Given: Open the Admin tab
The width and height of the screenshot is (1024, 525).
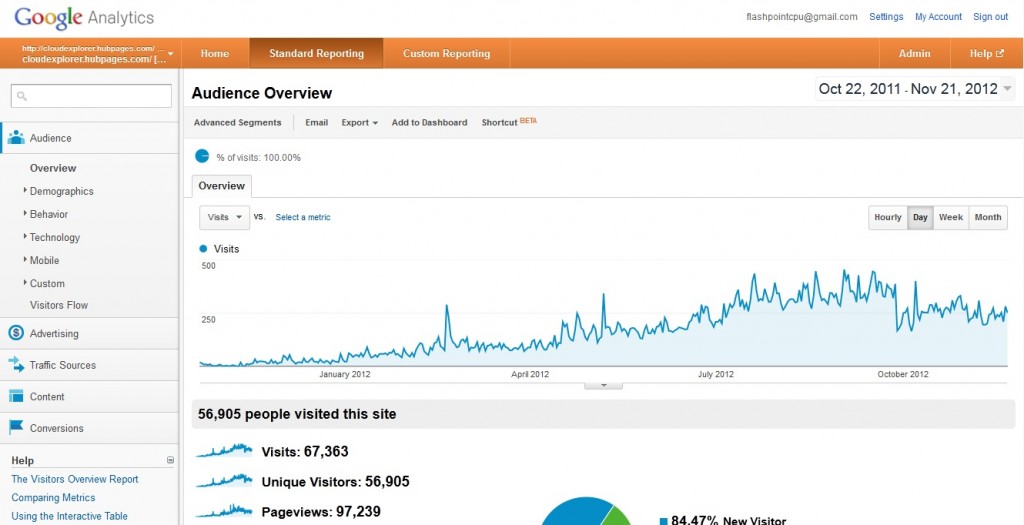Looking at the screenshot, I should 914,54.
